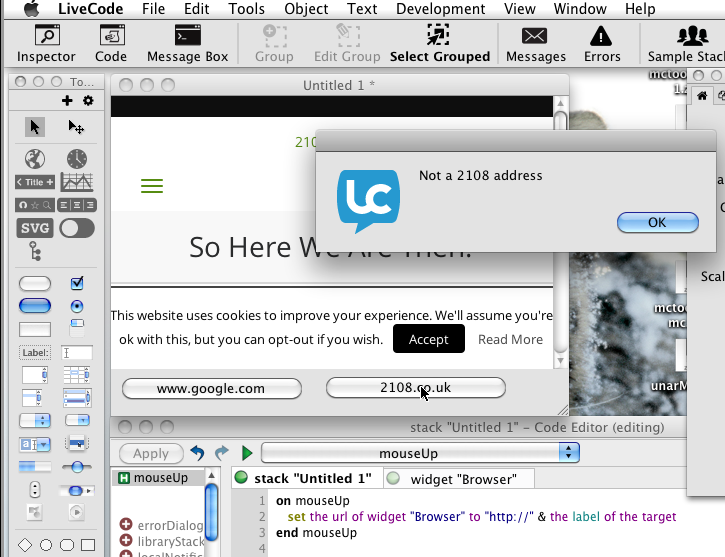Pick the progress bar object
Screen dimensions: 725x557
[35, 466]
